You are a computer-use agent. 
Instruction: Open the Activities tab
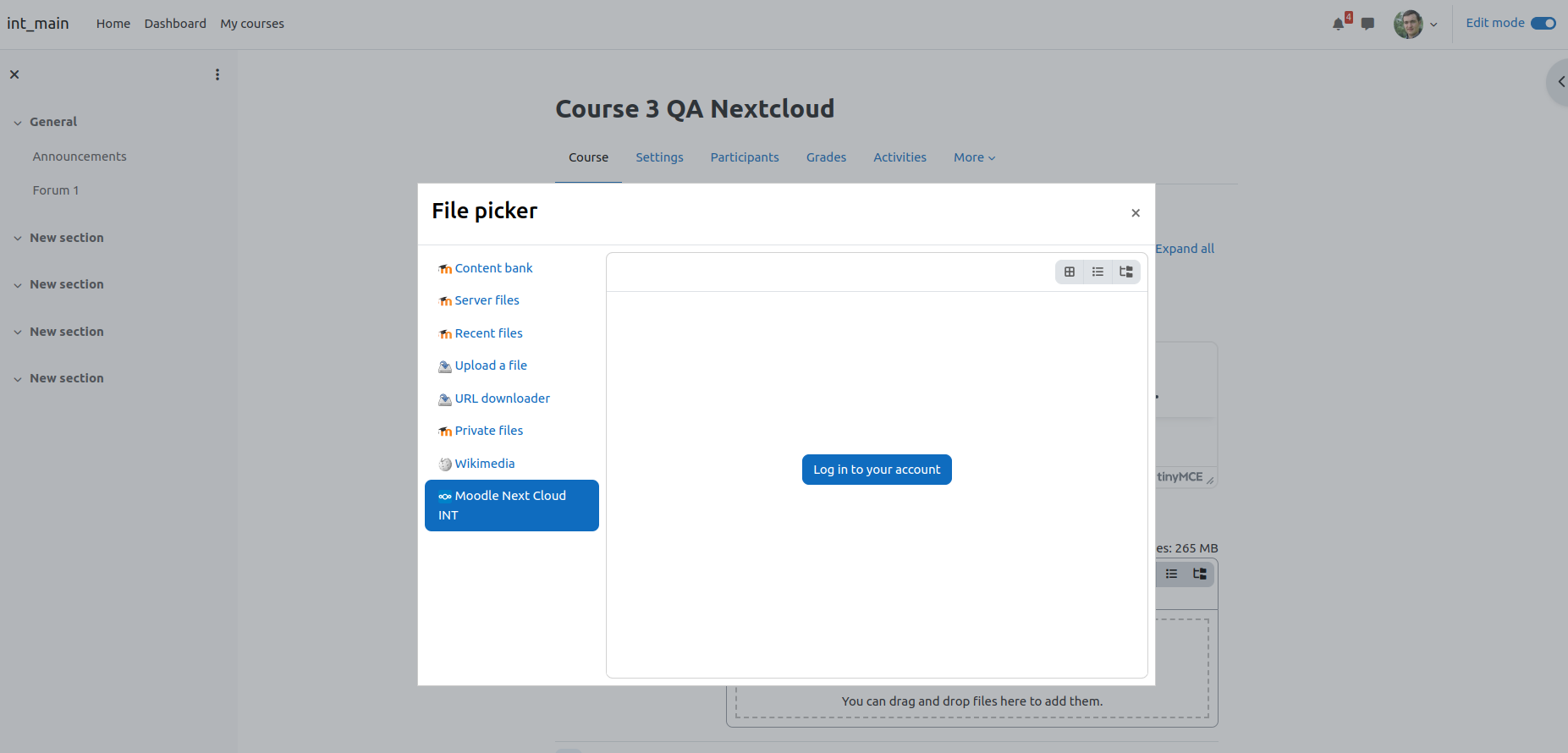(x=900, y=157)
